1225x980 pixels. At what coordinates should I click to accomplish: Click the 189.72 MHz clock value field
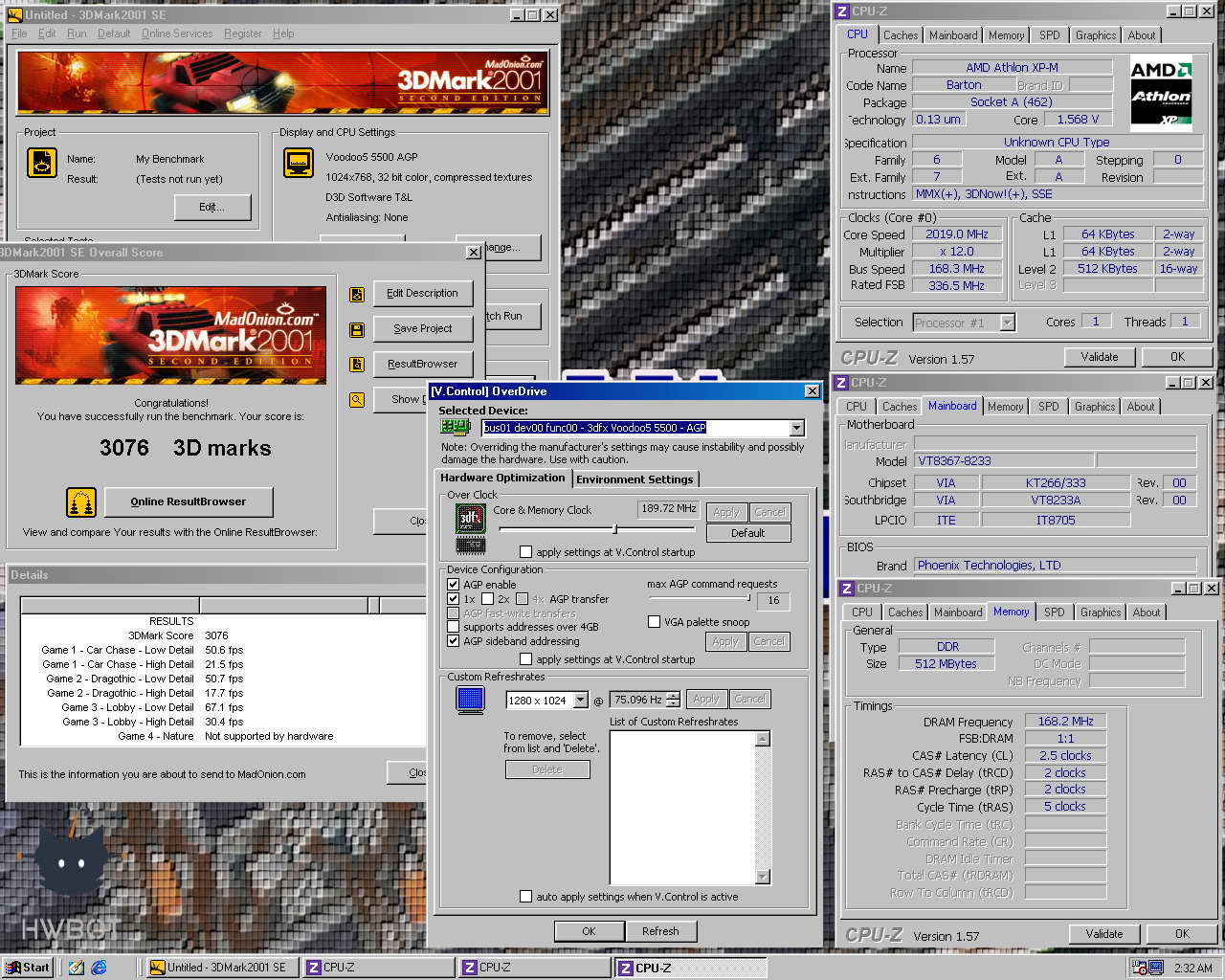pyautogui.click(x=669, y=509)
